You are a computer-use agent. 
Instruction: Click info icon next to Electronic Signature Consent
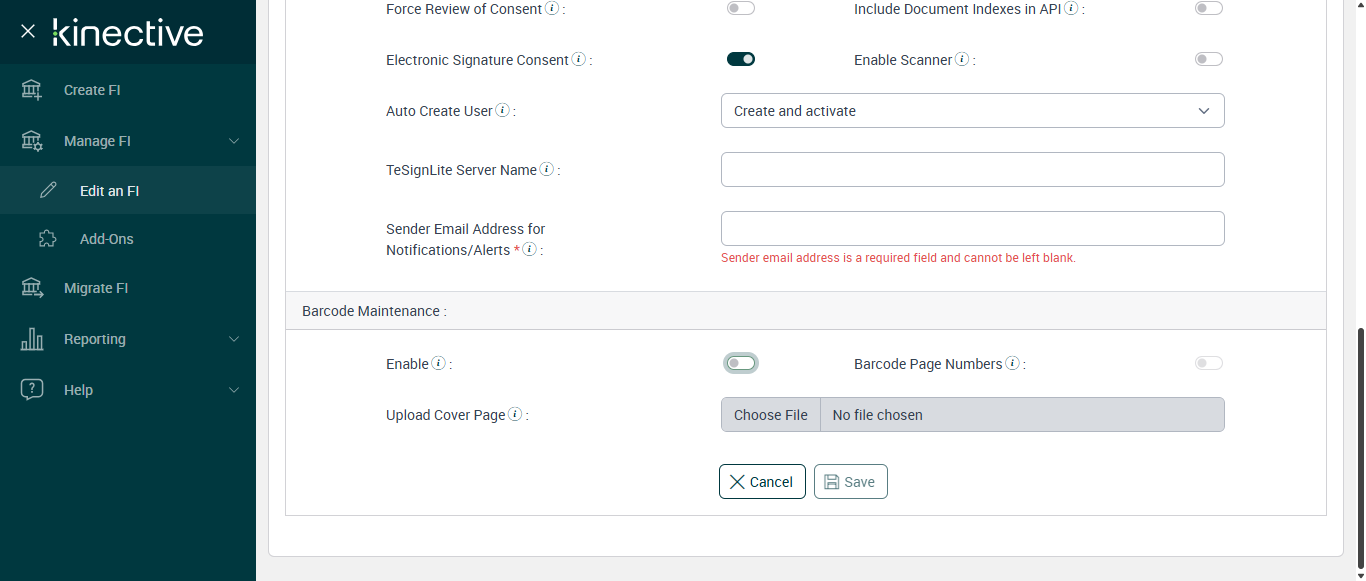click(x=578, y=60)
